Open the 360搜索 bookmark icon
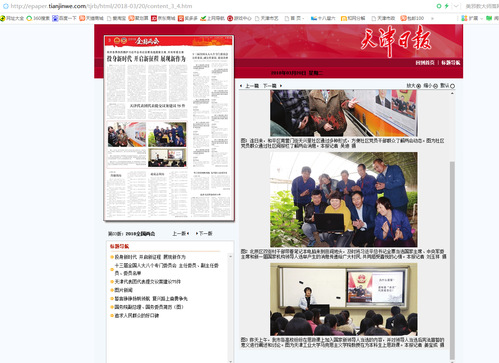This screenshot has width=499, height=363. (29, 18)
